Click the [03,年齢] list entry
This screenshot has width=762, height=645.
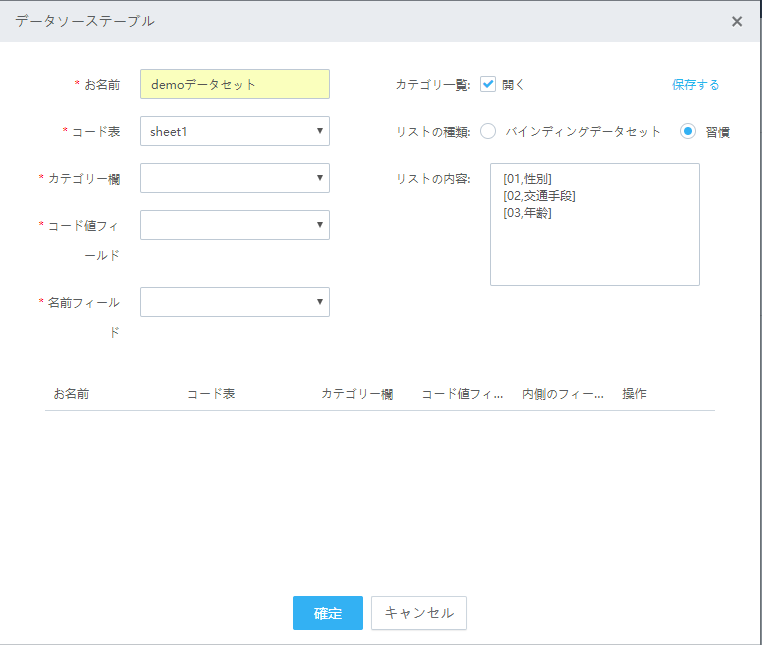pyautogui.click(x=527, y=213)
